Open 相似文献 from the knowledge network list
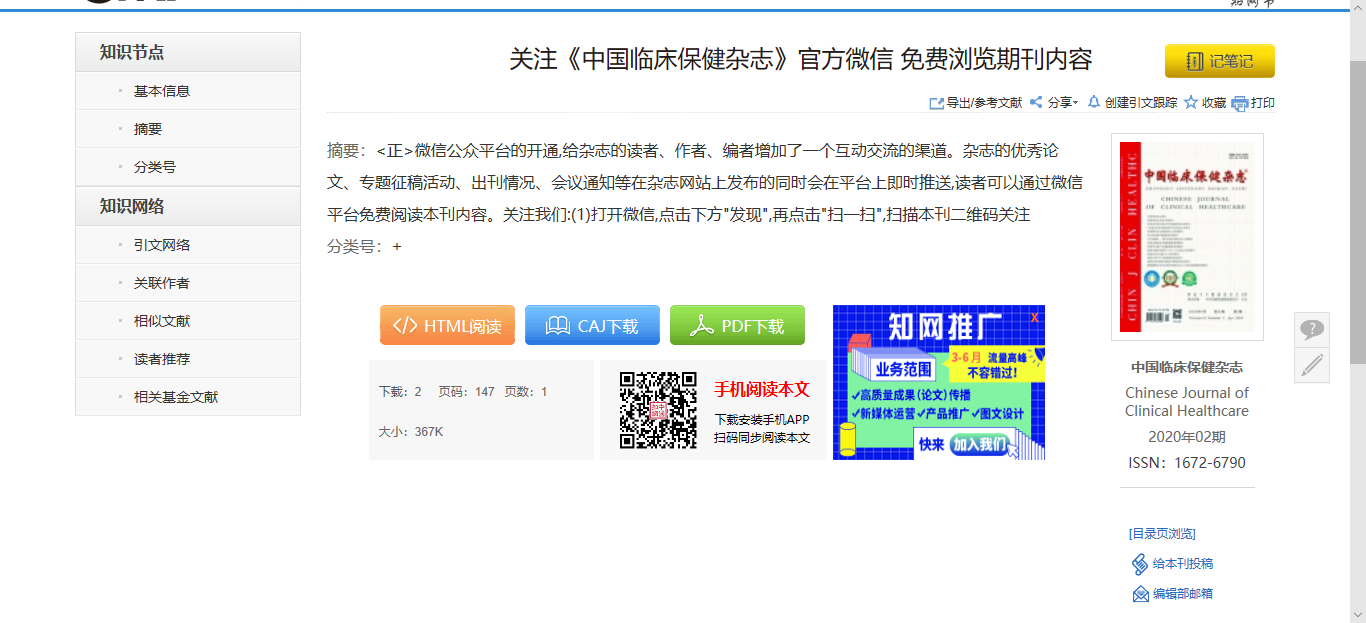 point(162,321)
